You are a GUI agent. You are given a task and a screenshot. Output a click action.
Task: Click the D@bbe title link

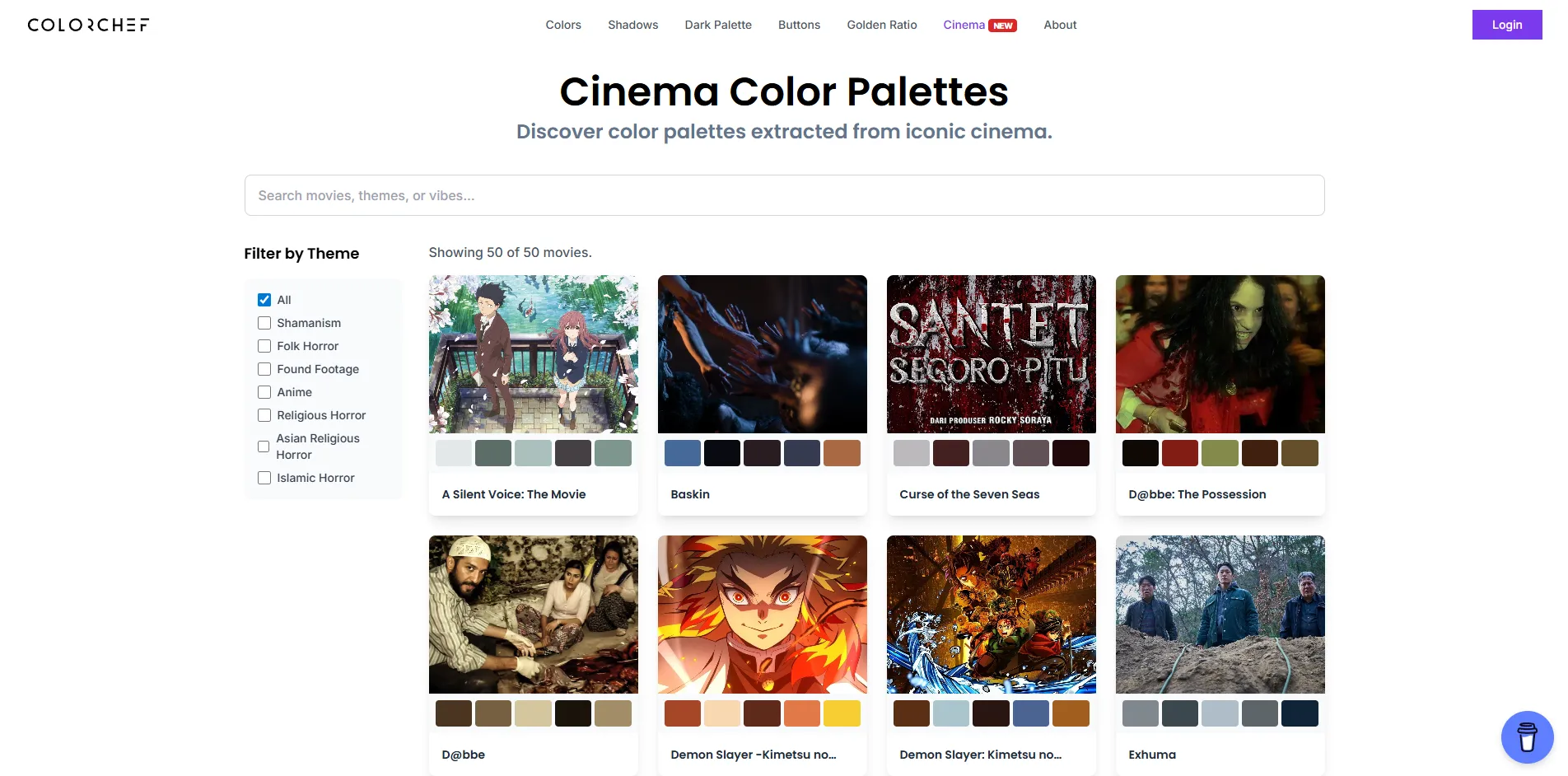(464, 755)
